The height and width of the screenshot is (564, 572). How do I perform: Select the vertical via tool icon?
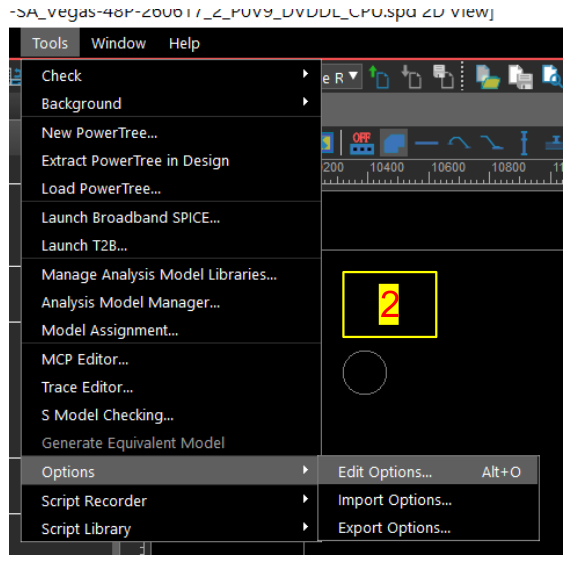(x=524, y=143)
